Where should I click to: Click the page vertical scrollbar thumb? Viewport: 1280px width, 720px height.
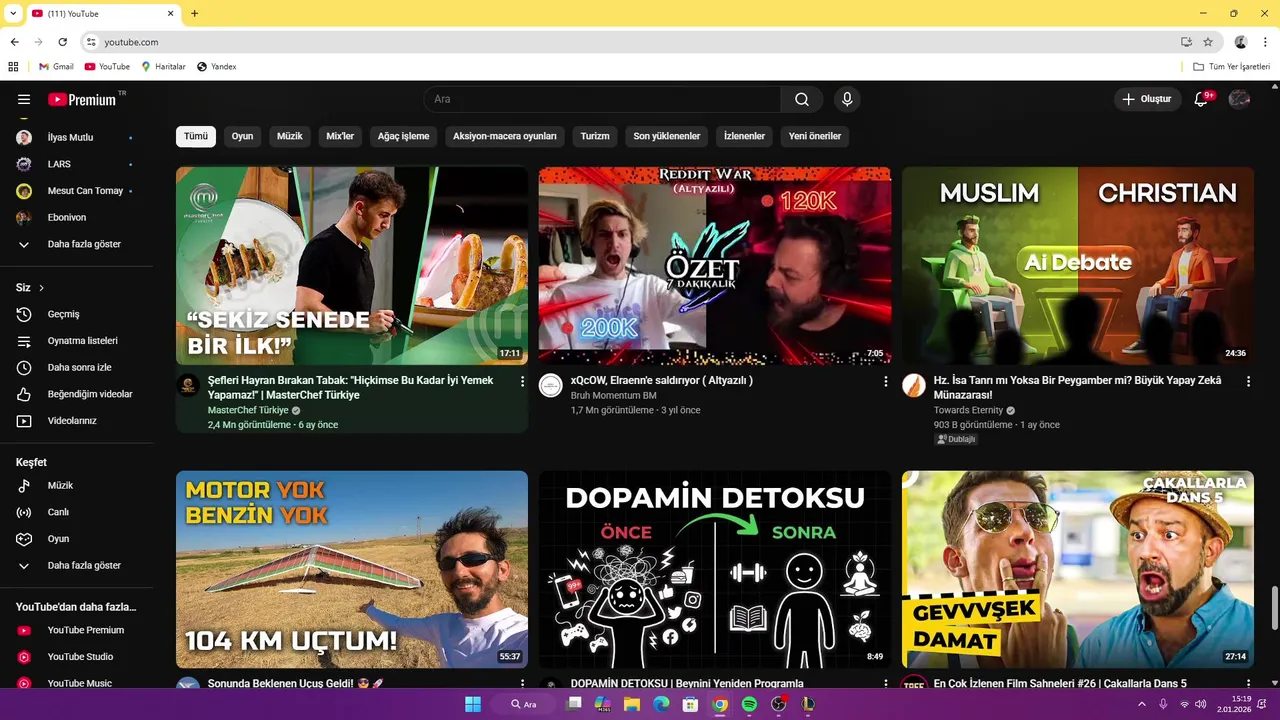(1274, 609)
